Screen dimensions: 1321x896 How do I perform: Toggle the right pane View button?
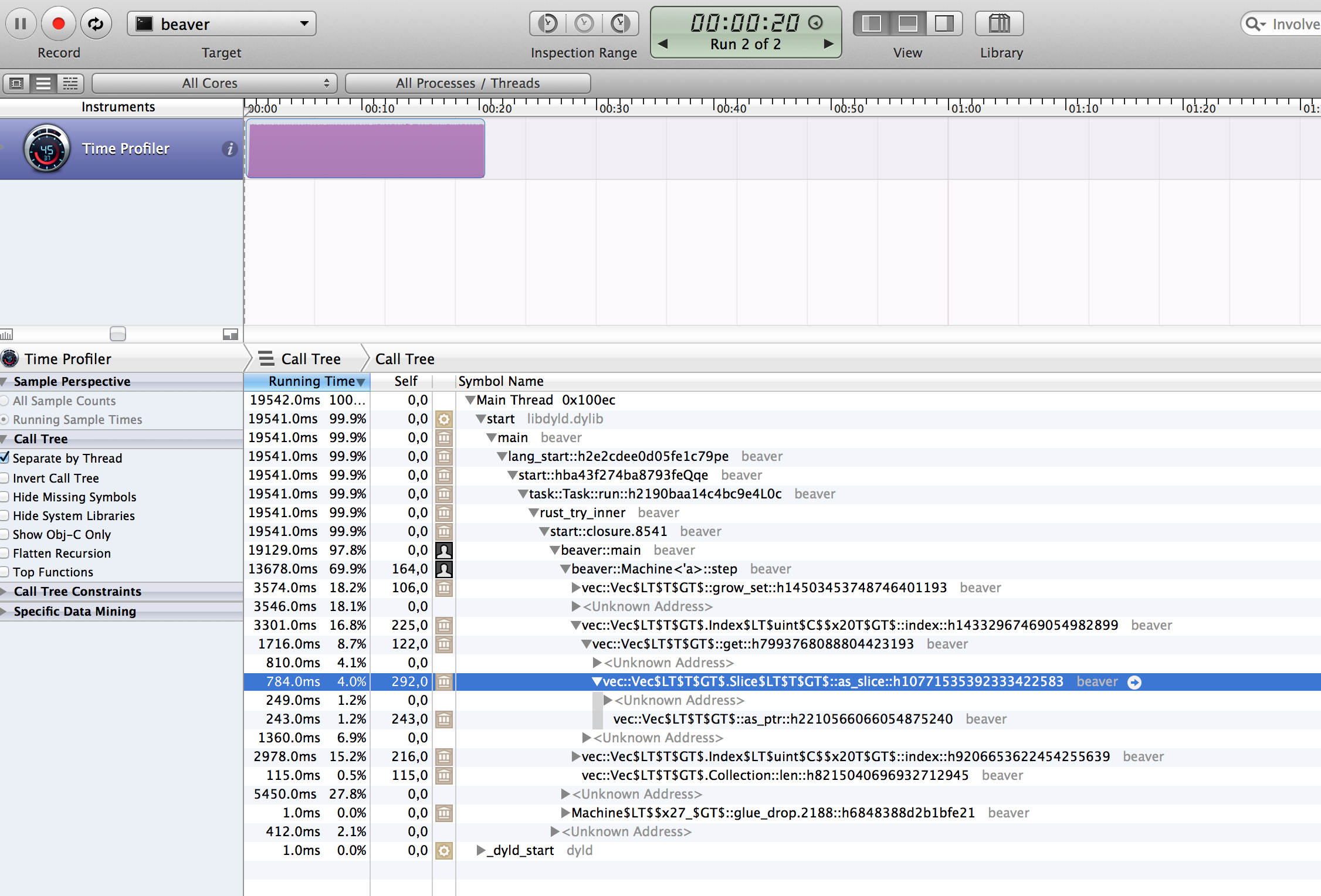click(944, 23)
